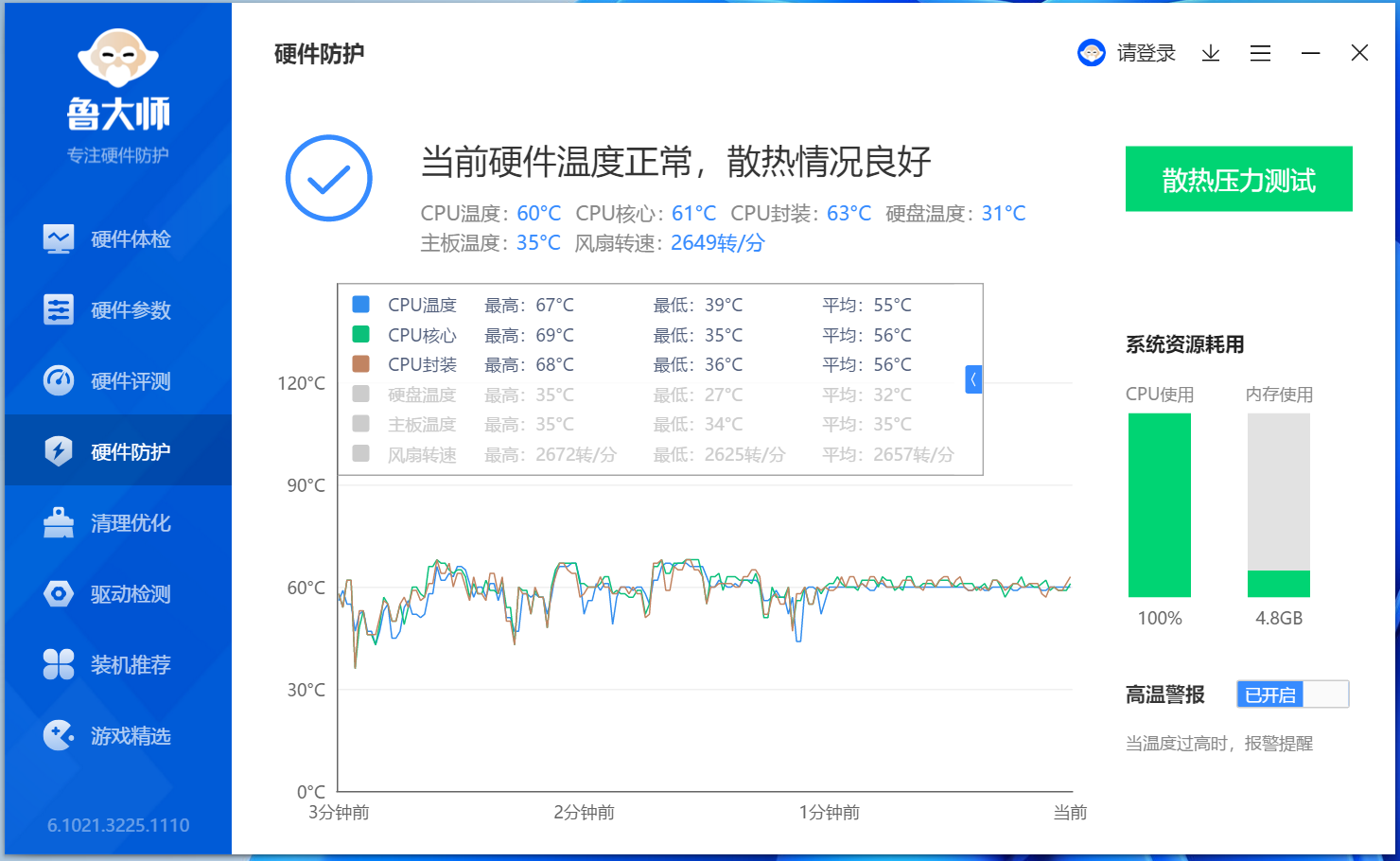Toggle the CPU封装 brown legend square

tap(360, 363)
